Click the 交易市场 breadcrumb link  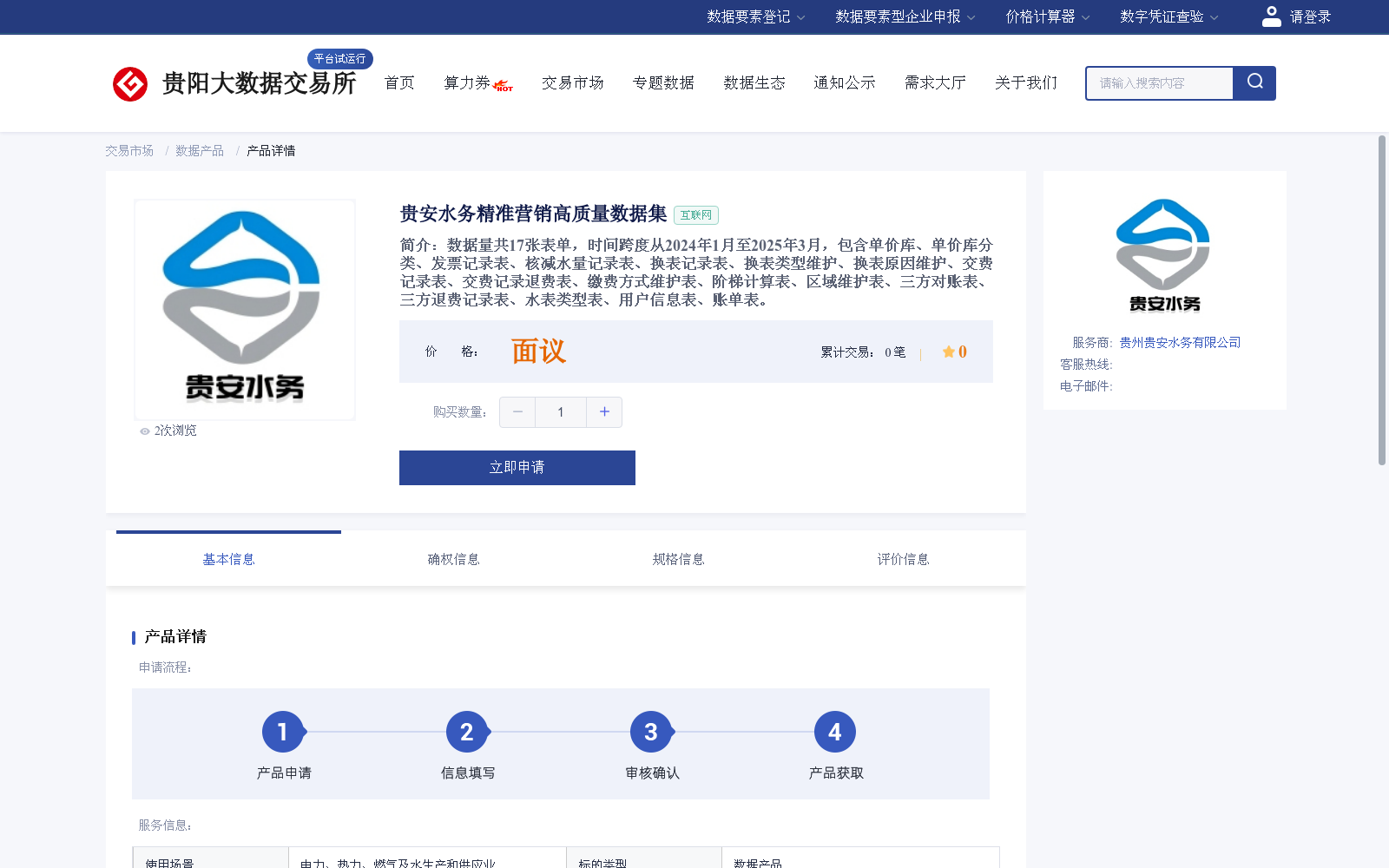[129, 151]
